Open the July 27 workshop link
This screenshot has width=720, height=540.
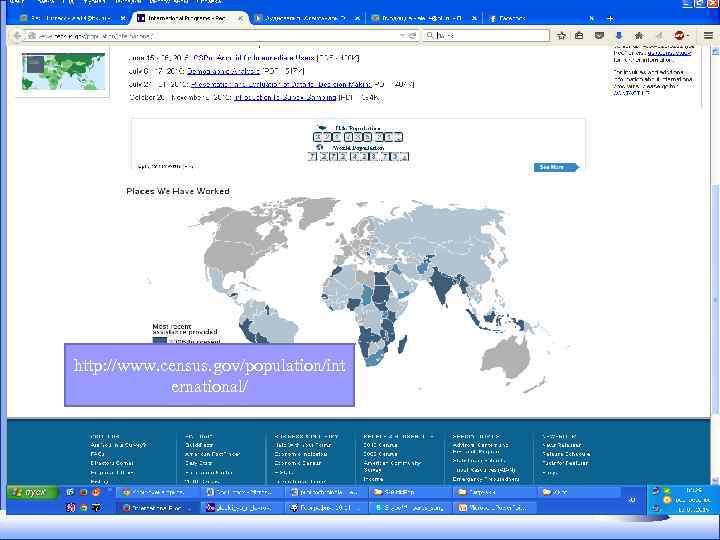281,84
